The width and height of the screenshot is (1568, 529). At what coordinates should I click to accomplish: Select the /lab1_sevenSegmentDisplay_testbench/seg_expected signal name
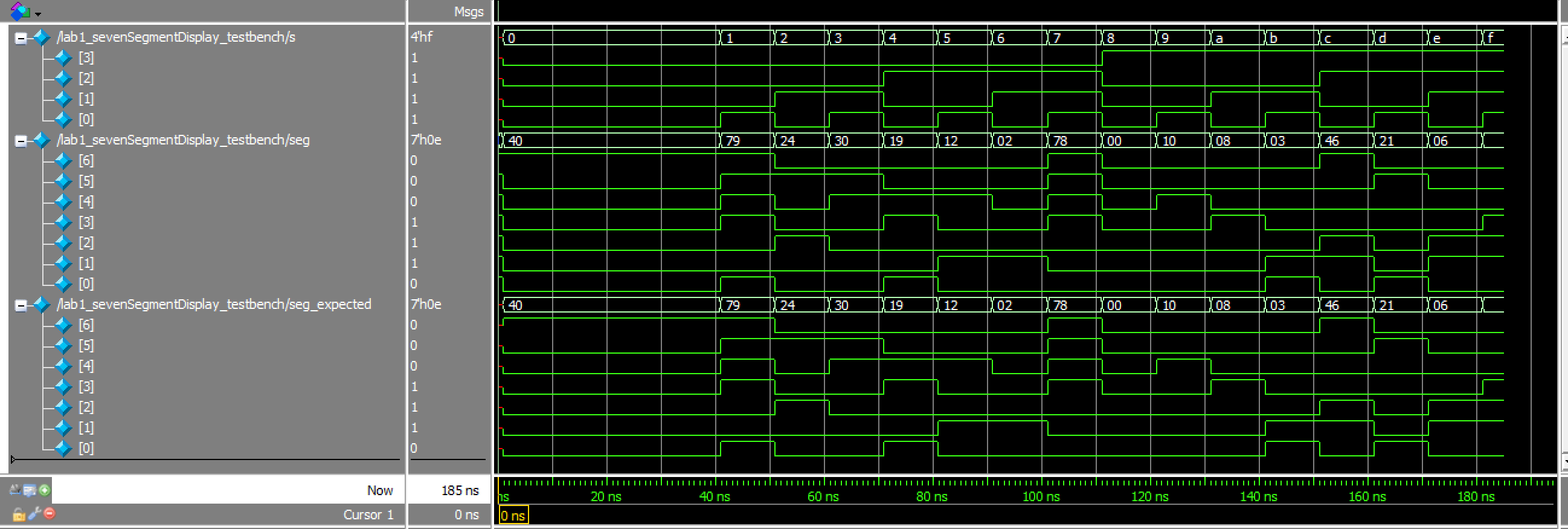(x=214, y=304)
